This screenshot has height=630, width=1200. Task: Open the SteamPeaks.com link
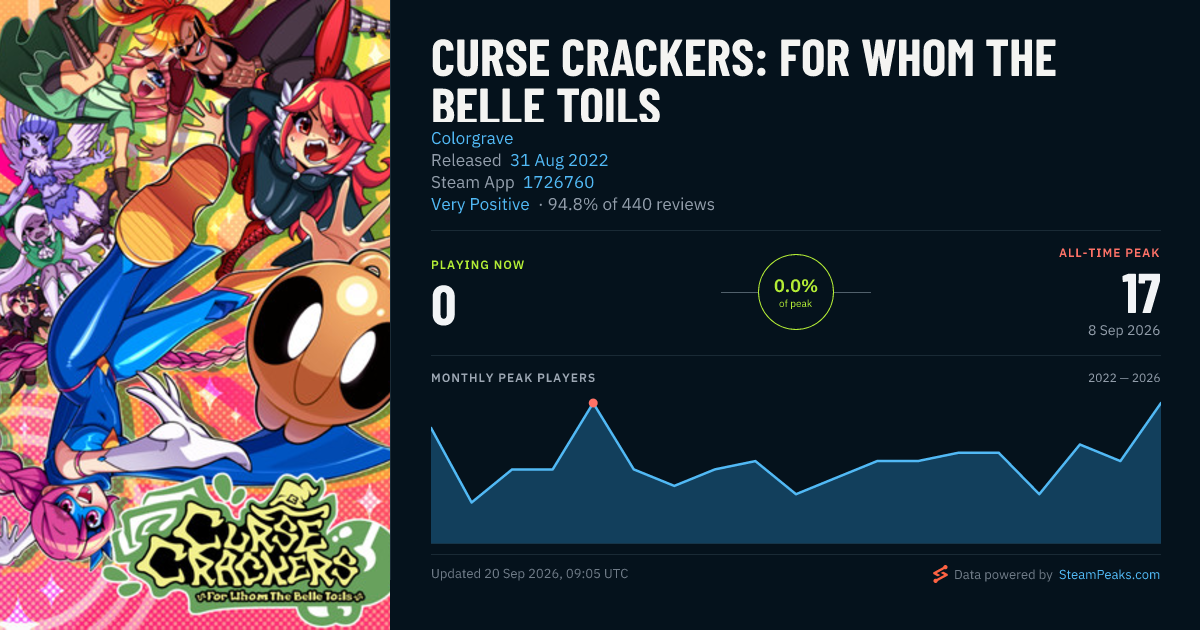click(1109, 575)
